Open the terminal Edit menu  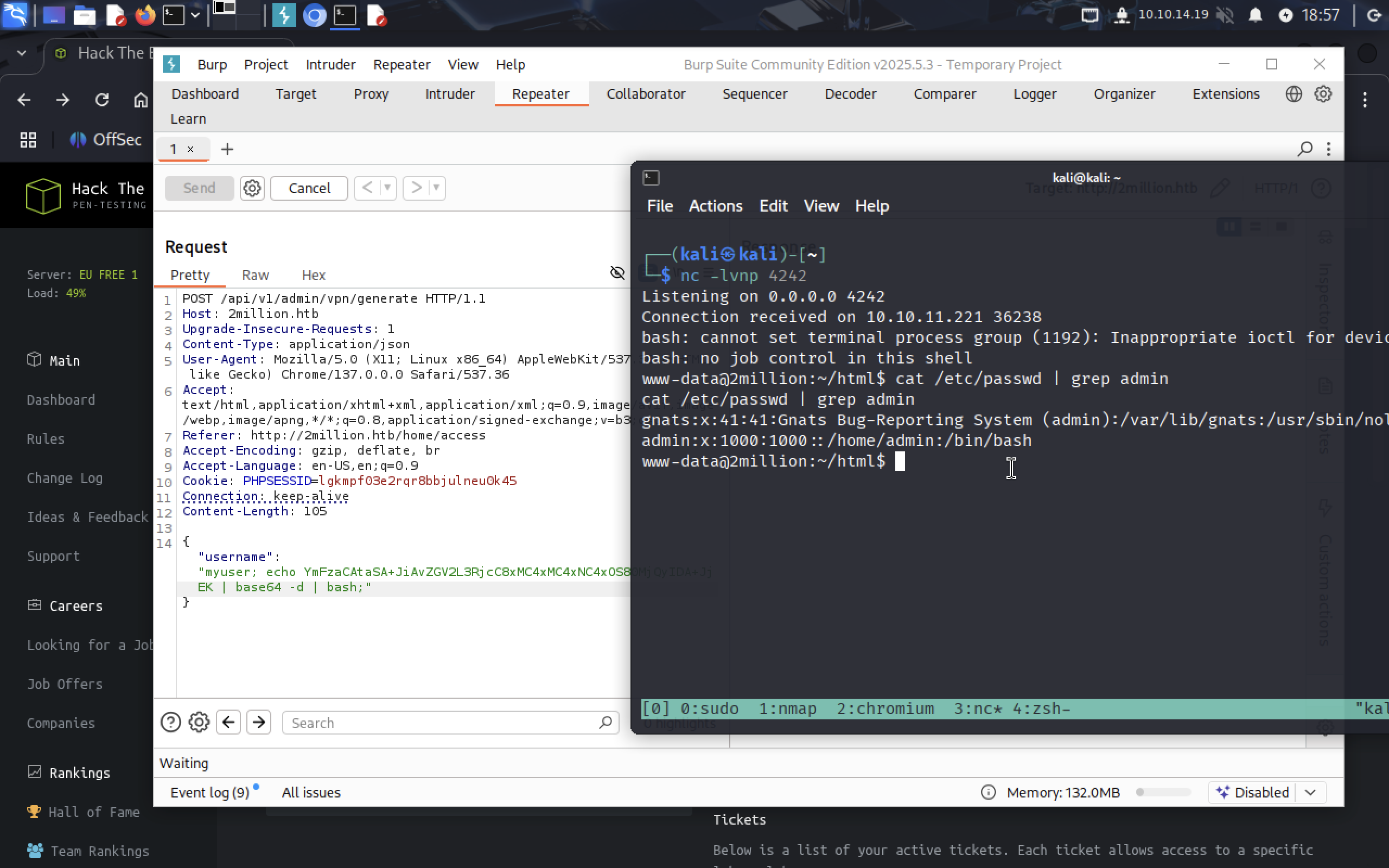point(773,206)
